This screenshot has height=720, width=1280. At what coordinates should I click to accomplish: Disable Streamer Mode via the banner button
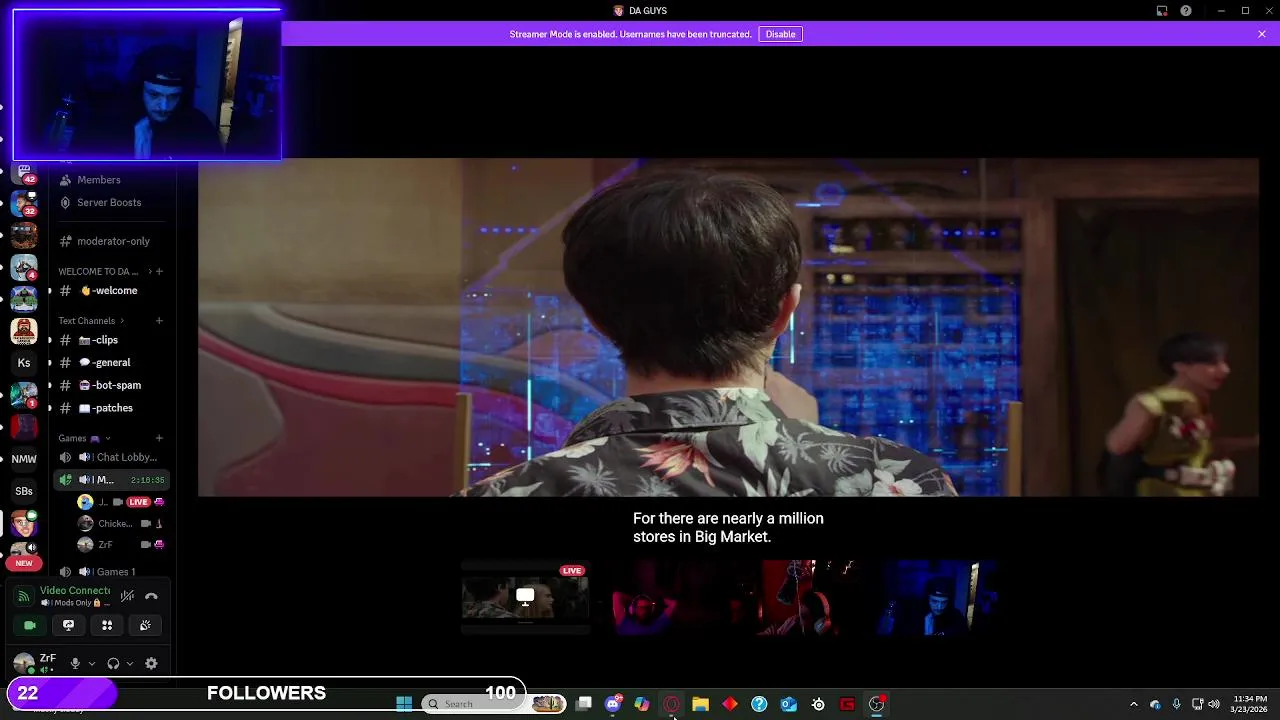pos(780,34)
